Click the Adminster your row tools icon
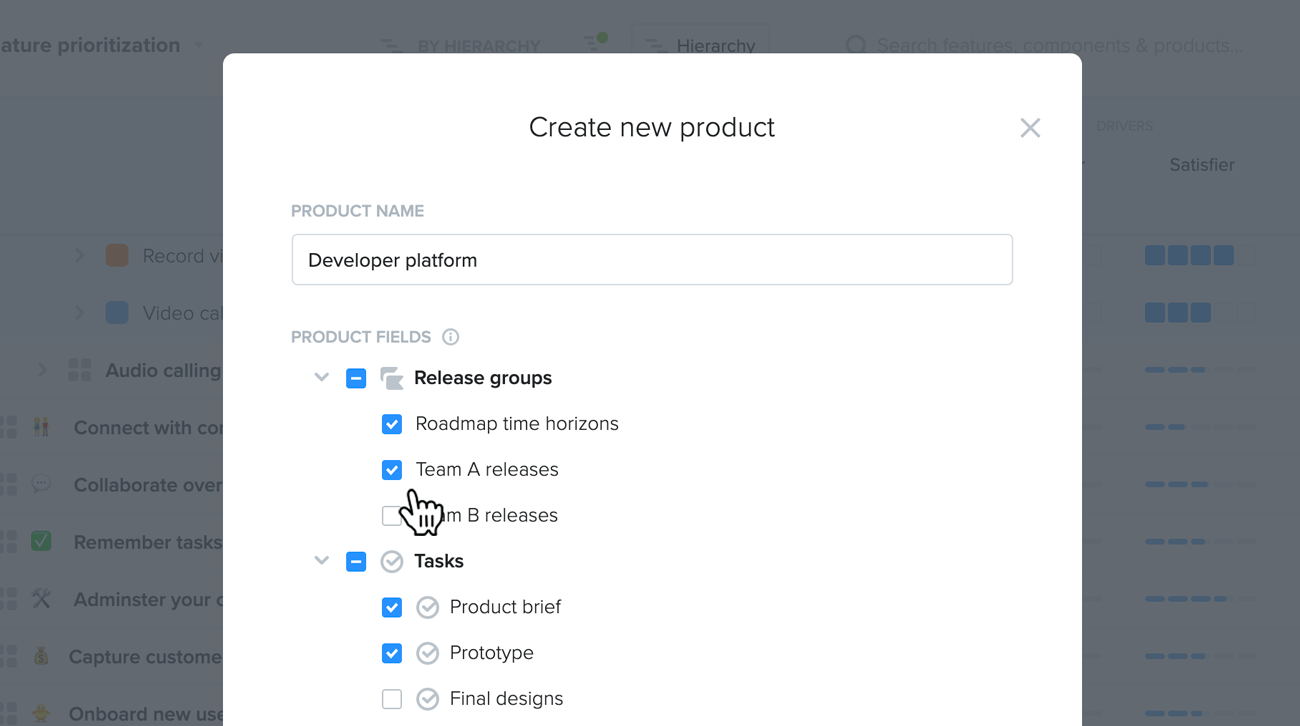This screenshot has height=726, width=1300. [x=41, y=598]
